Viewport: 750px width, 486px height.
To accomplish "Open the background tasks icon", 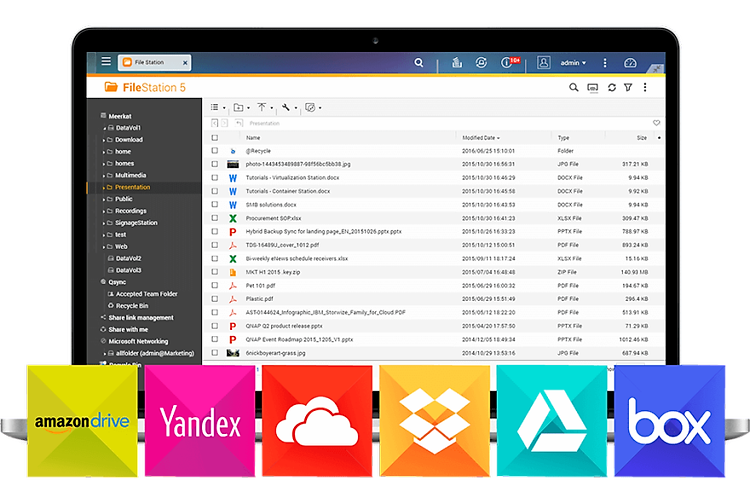I will tap(457, 63).
